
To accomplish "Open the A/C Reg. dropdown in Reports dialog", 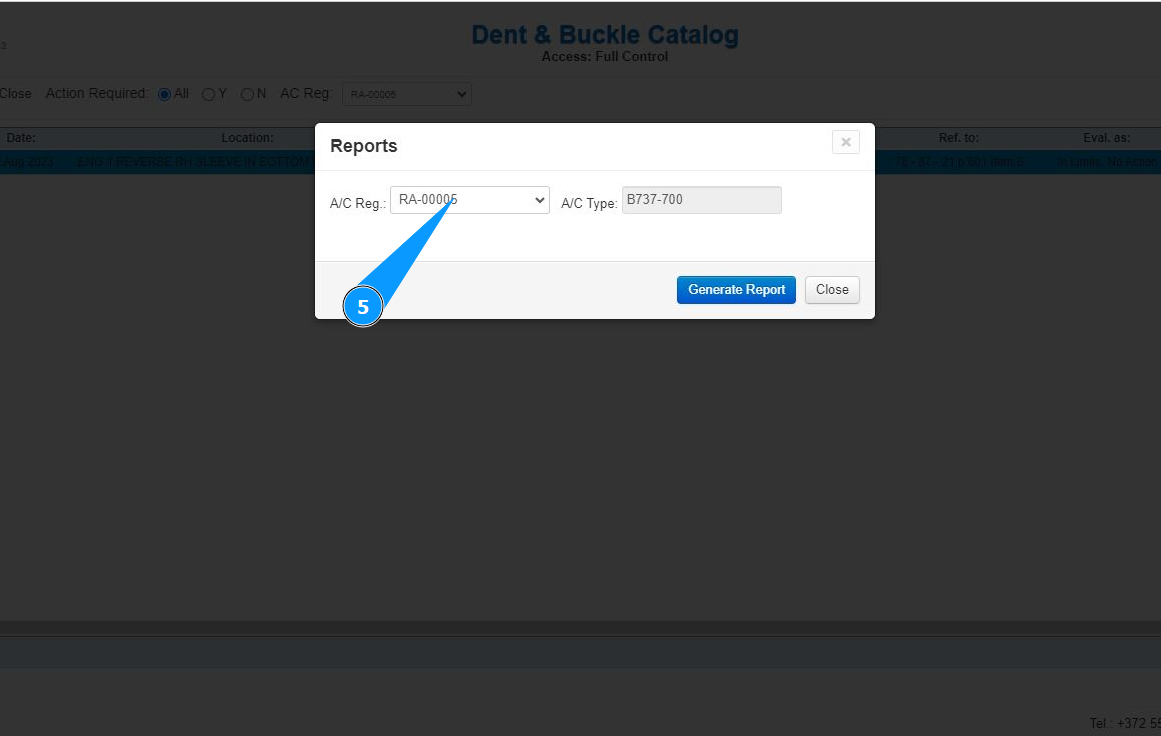I will pyautogui.click(x=469, y=200).
